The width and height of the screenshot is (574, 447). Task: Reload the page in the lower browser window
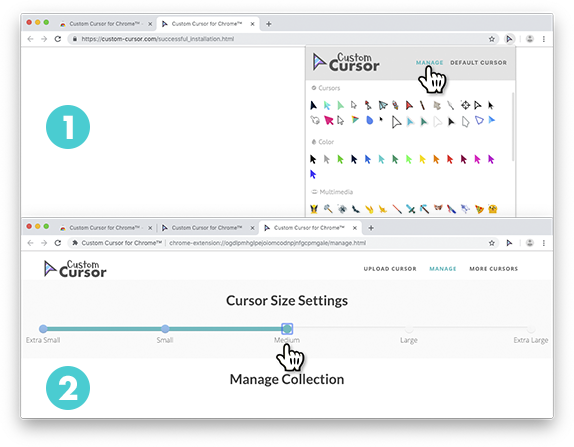[57, 243]
